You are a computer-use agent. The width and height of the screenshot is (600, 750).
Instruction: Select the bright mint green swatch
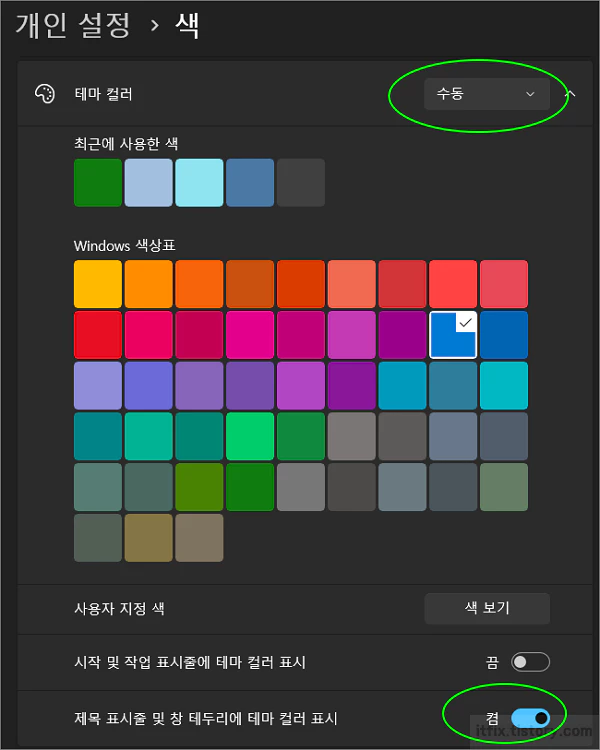pyautogui.click(x=250, y=436)
